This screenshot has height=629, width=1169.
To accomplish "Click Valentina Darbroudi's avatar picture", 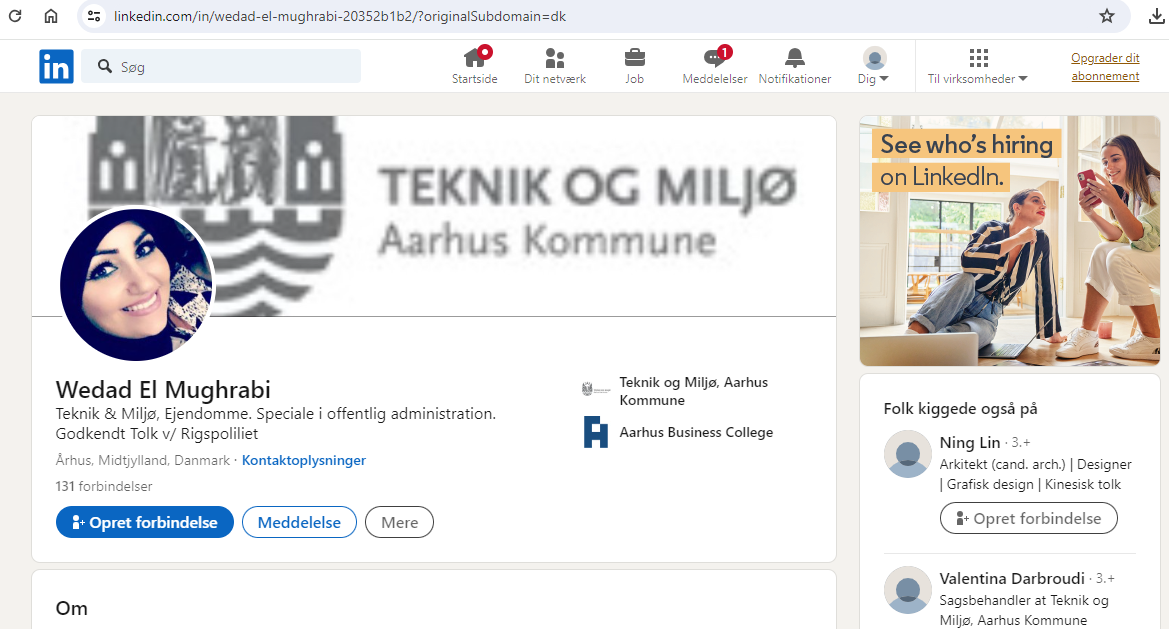I will point(907,590).
